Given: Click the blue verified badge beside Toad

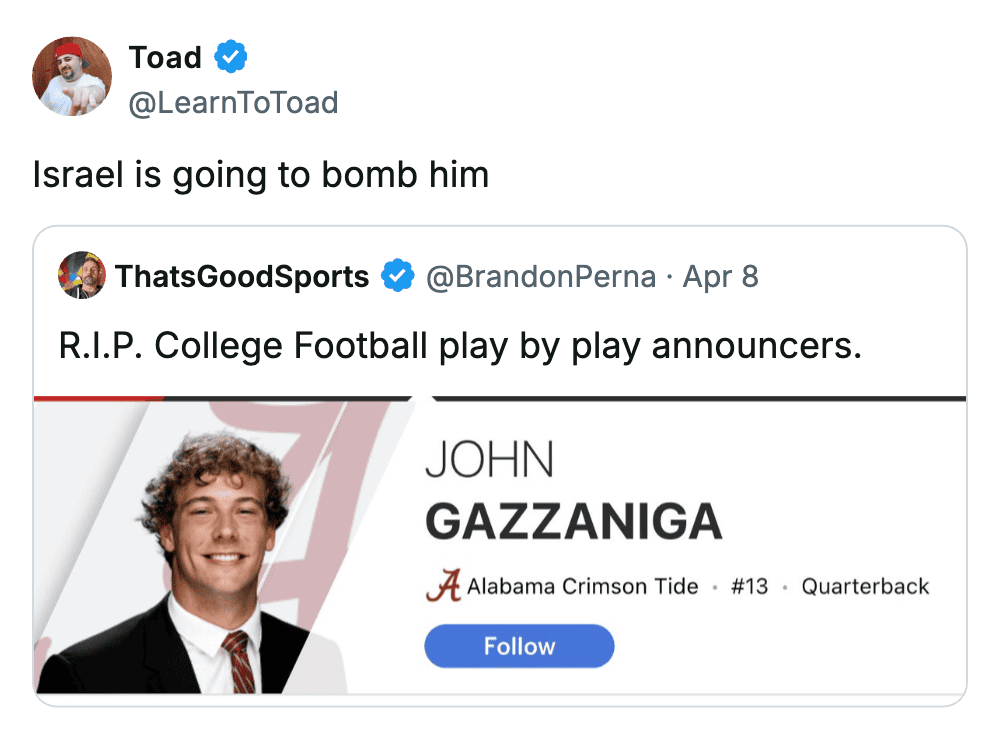Looking at the screenshot, I should click(231, 58).
